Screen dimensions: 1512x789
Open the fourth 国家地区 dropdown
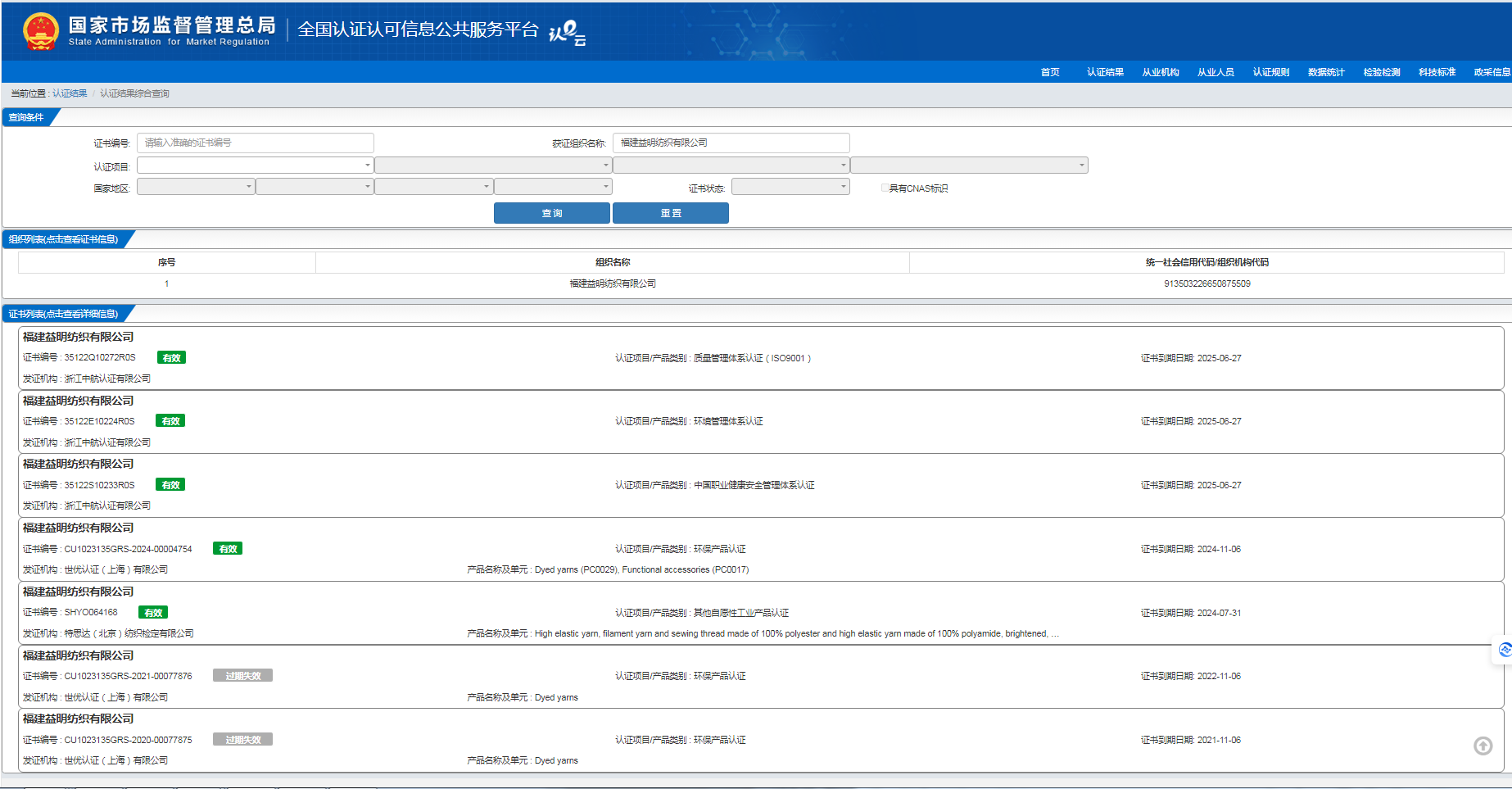coord(553,186)
